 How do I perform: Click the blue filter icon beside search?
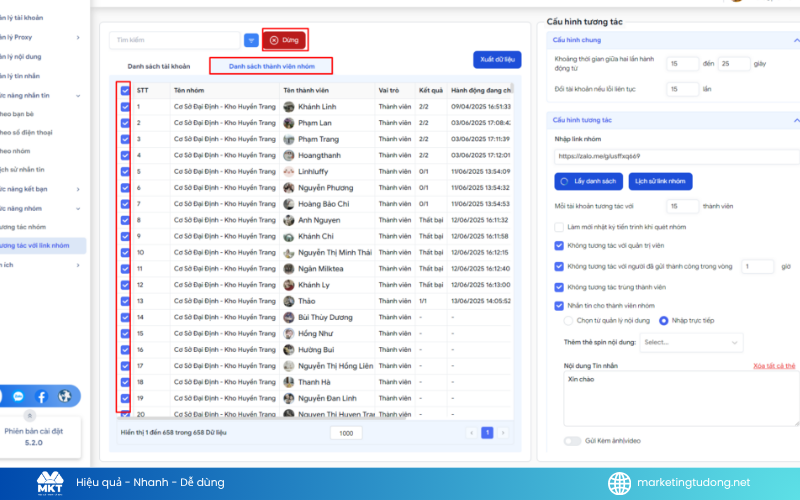(251, 40)
